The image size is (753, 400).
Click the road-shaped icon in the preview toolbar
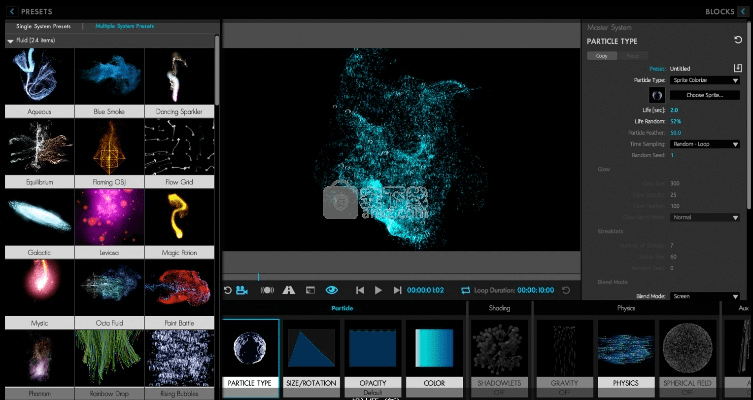(x=289, y=290)
